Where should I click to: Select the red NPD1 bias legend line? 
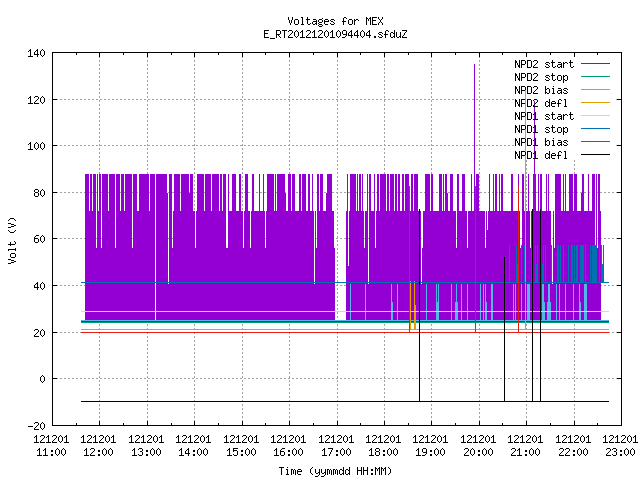click(595, 142)
